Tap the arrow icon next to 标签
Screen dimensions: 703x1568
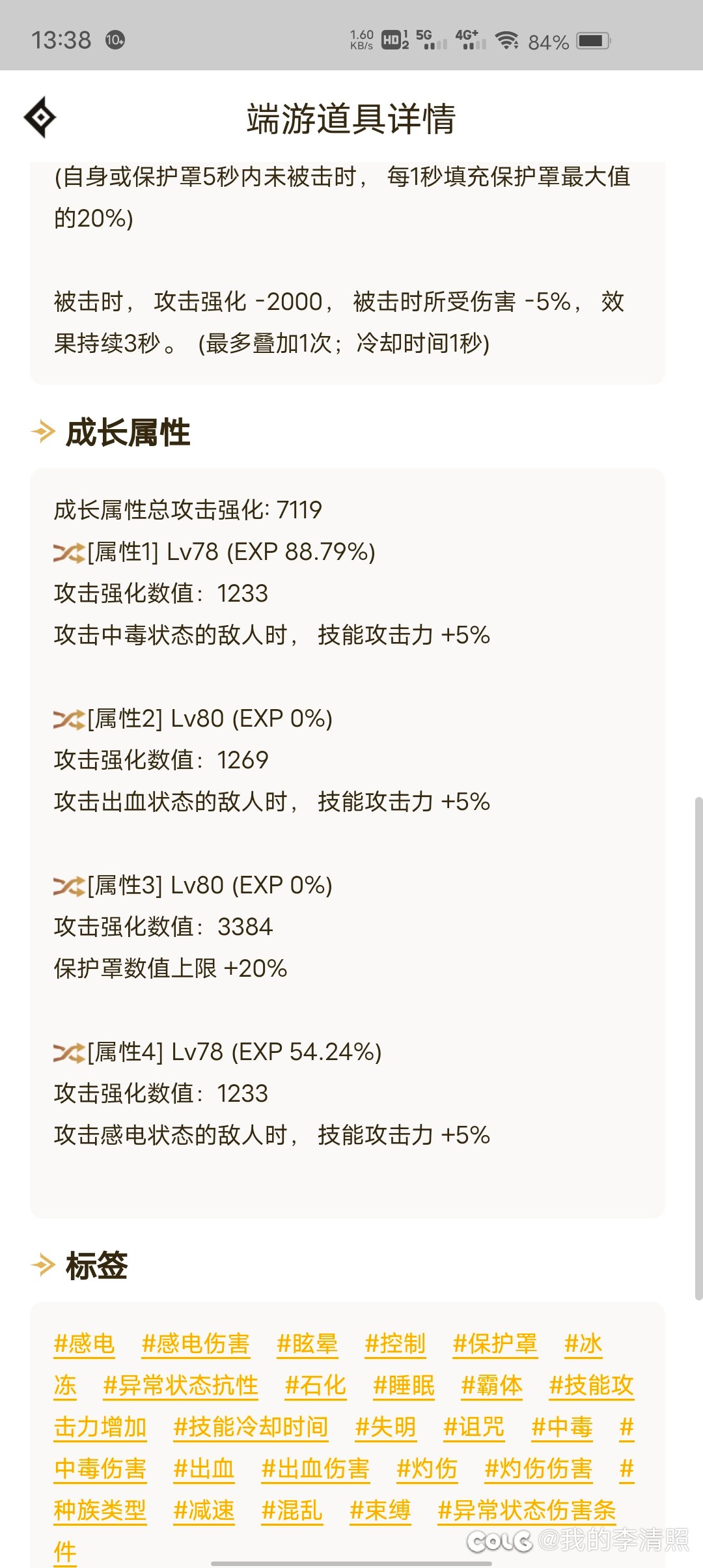pyautogui.click(x=43, y=1265)
